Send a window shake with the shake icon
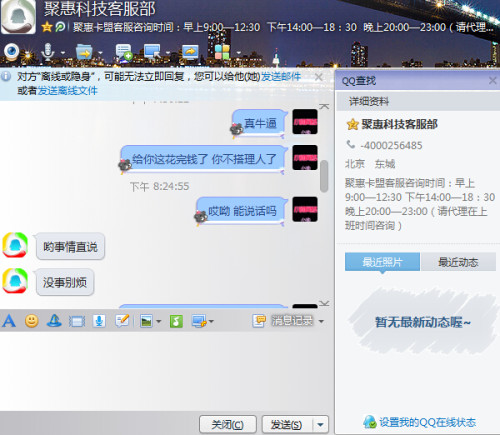This screenshot has width=500, height=435. (77, 322)
